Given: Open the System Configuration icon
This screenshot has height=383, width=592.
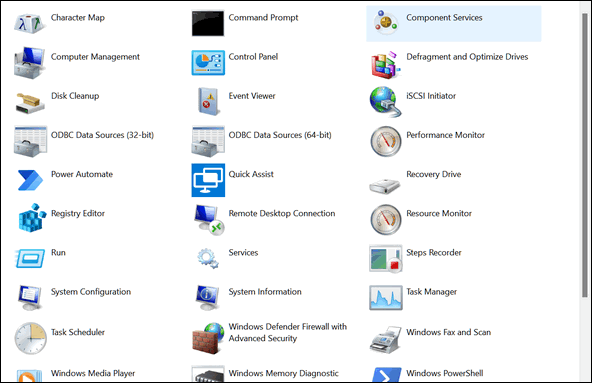Looking at the screenshot, I should [30, 298].
